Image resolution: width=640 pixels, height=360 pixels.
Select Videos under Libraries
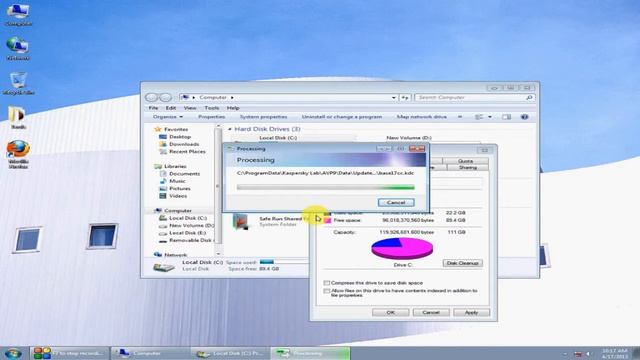click(178, 196)
